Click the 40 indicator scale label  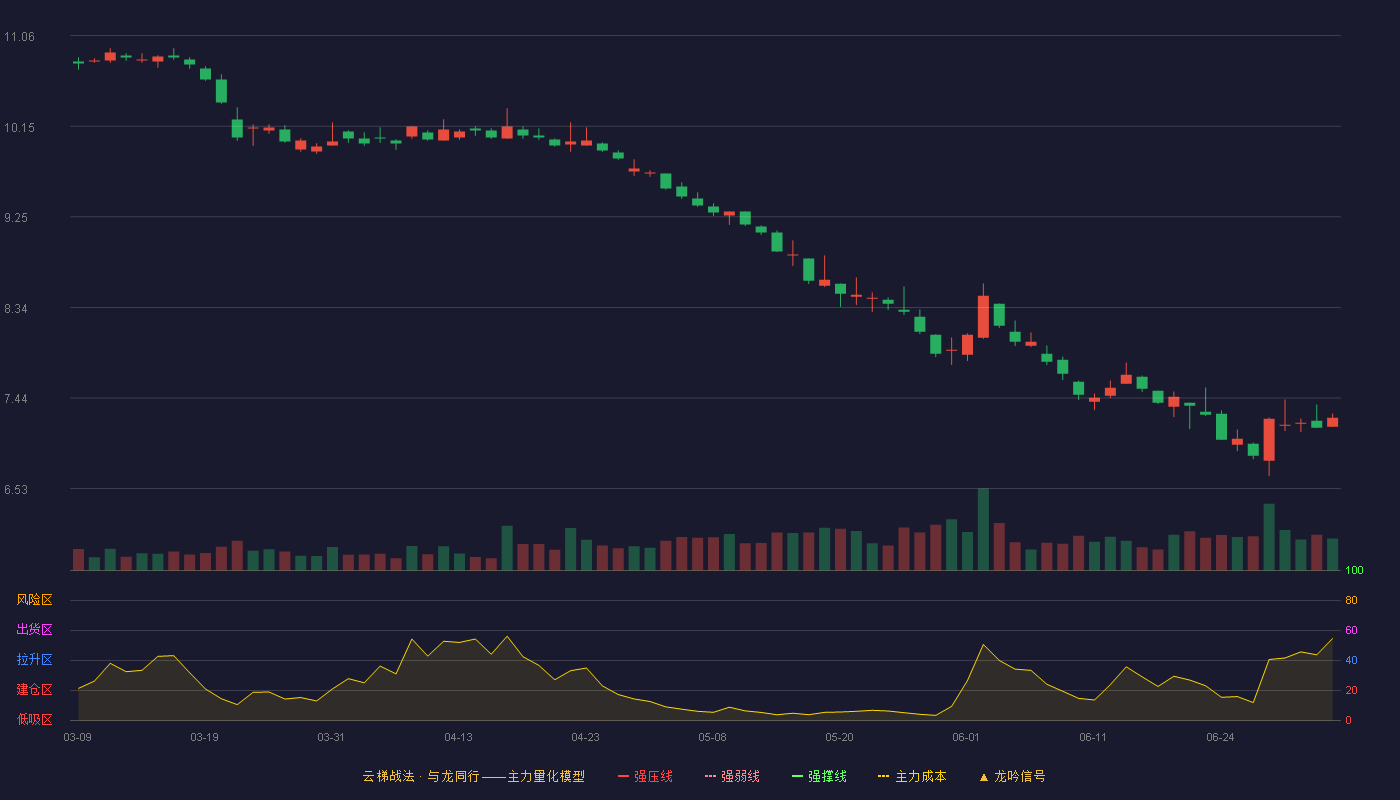click(1351, 660)
